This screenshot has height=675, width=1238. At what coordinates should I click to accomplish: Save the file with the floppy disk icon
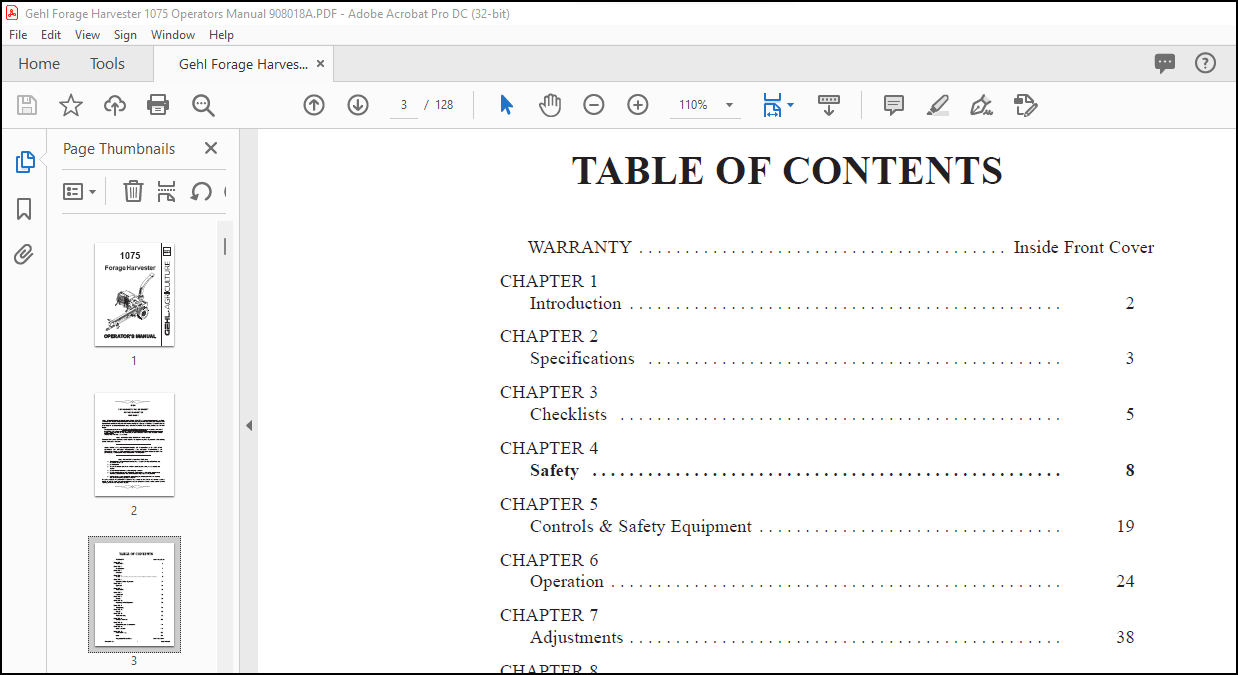[x=27, y=105]
